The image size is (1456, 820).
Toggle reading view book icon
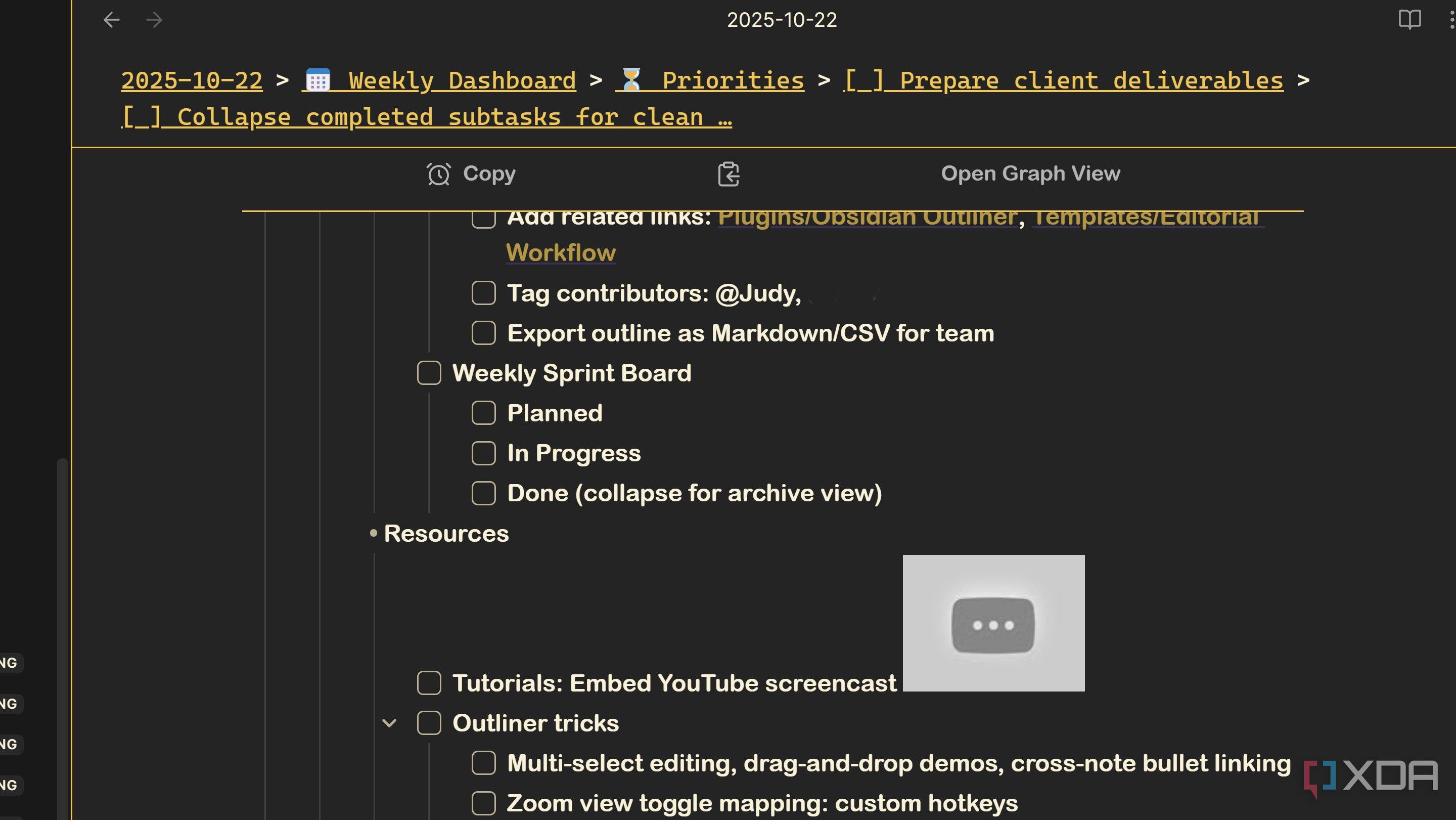(1409, 20)
